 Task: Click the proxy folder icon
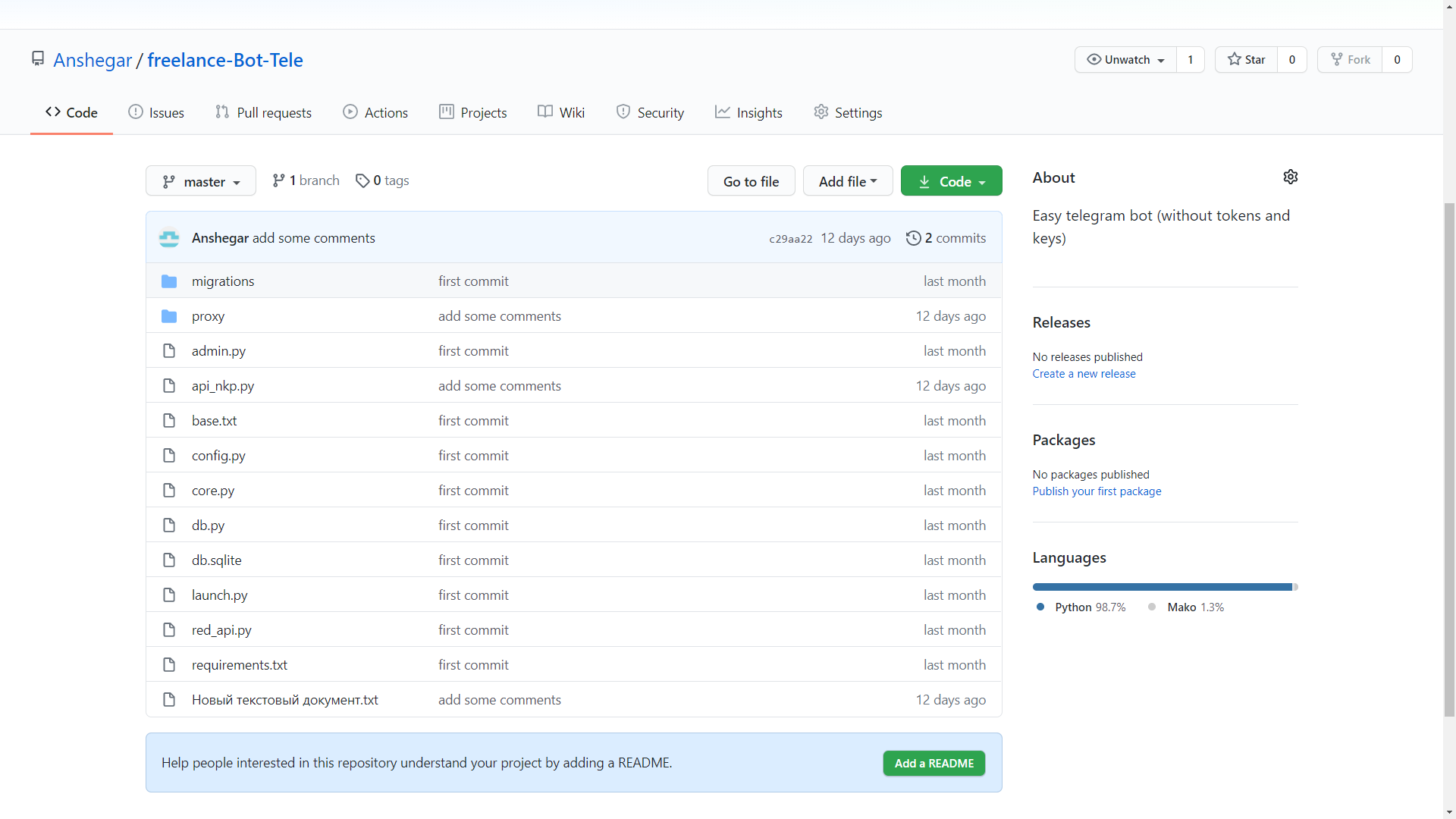[x=169, y=316]
